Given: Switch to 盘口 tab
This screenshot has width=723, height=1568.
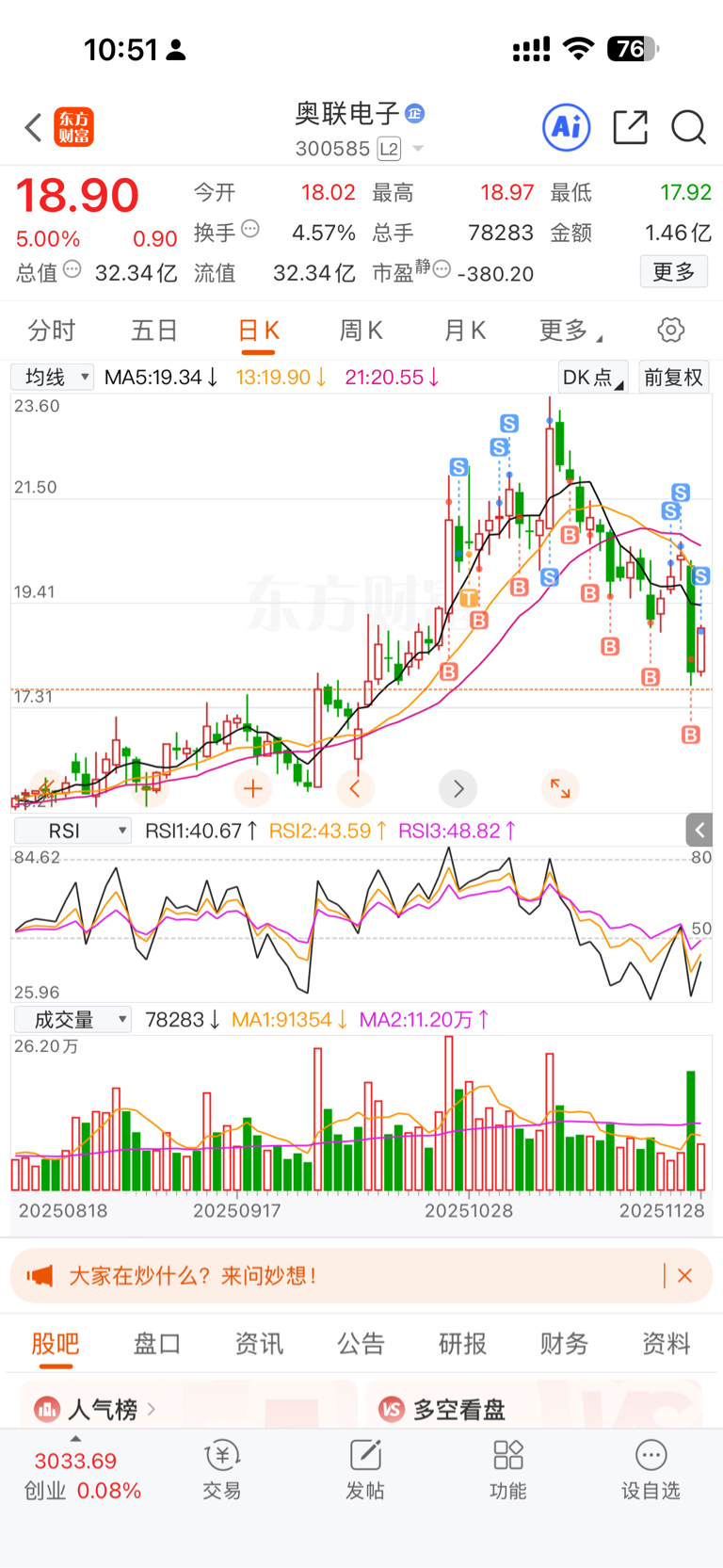Looking at the screenshot, I should [x=157, y=1344].
